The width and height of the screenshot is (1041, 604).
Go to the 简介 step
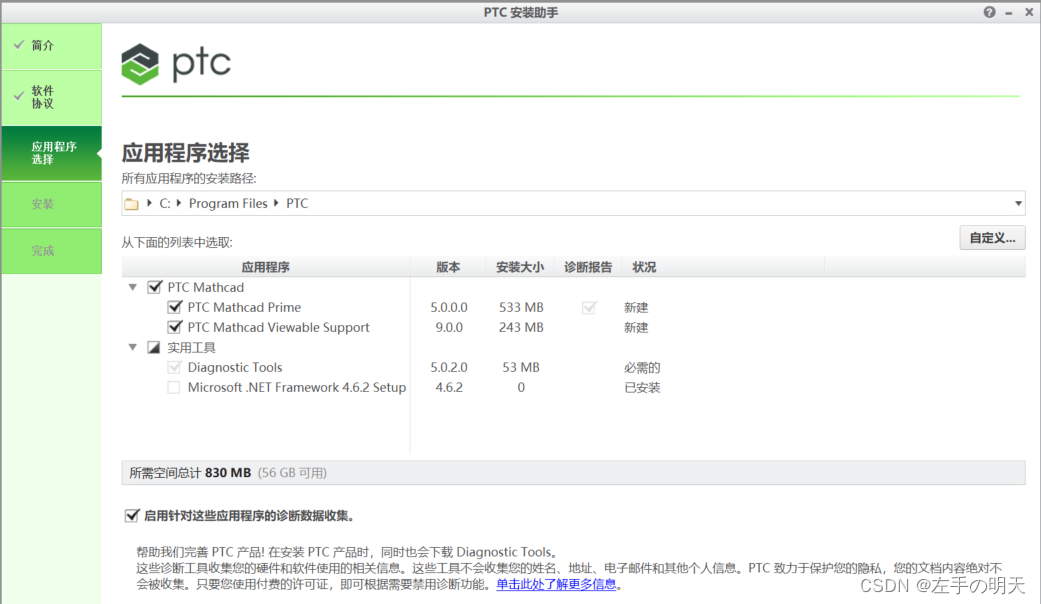pyautogui.click(x=51, y=46)
